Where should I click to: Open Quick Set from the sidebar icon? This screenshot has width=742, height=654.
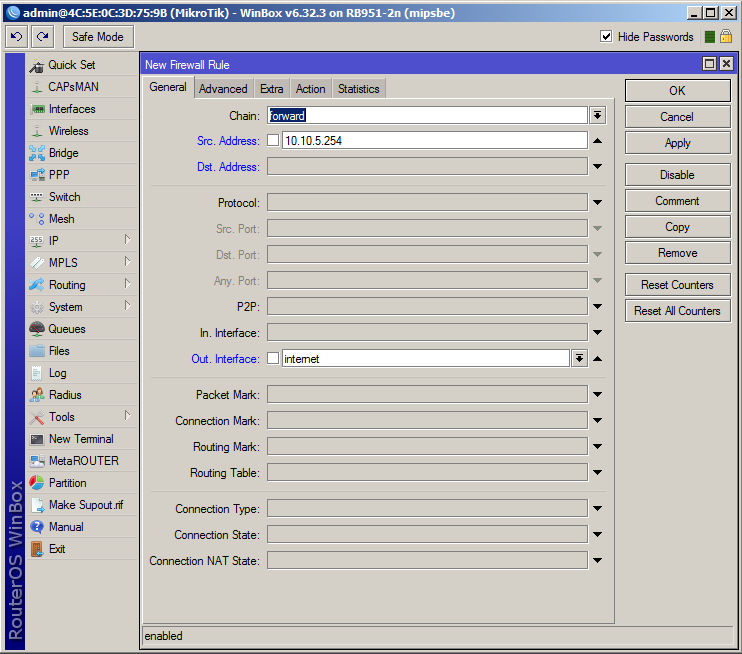coord(36,65)
